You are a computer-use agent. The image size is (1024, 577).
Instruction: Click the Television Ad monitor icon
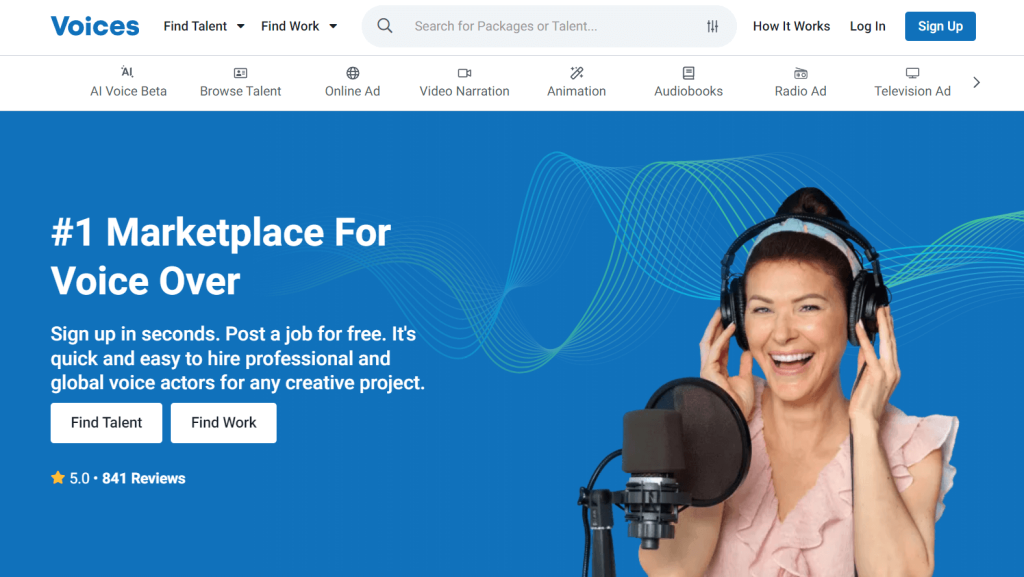point(912,73)
